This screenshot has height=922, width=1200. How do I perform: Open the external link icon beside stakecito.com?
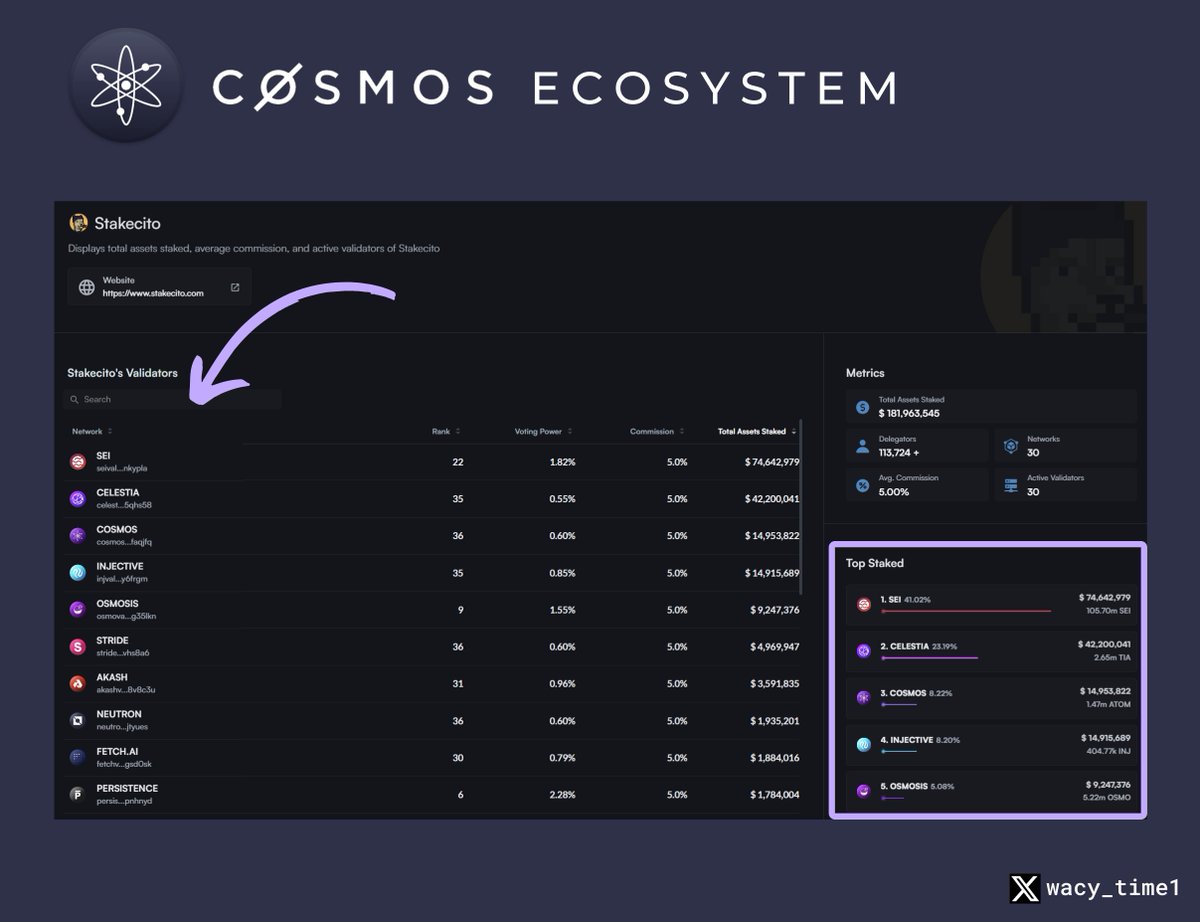point(235,287)
